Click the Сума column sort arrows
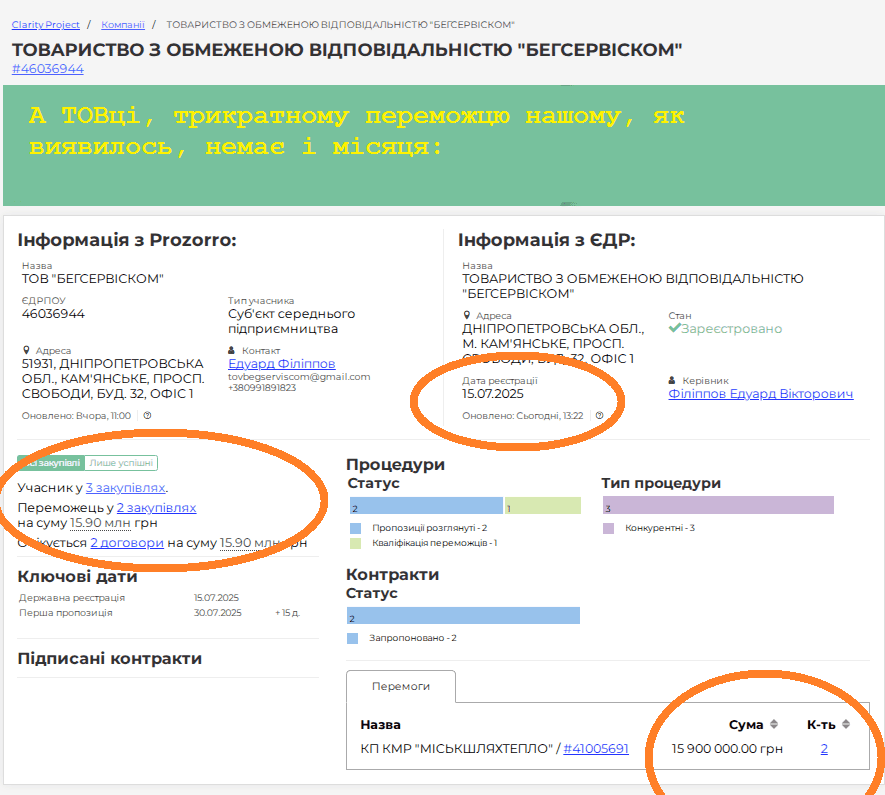This screenshot has height=795, width=885. (773, 724)
